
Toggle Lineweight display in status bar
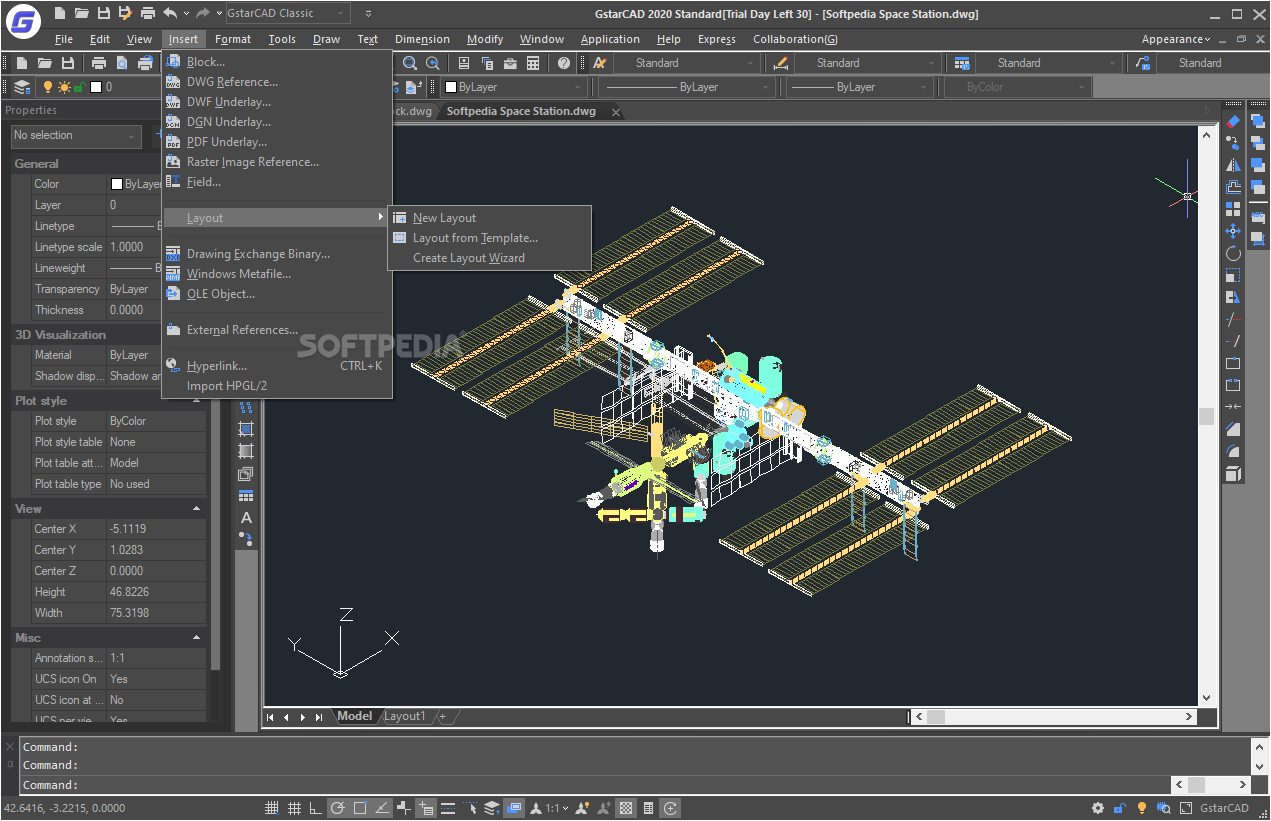[448, 808]
